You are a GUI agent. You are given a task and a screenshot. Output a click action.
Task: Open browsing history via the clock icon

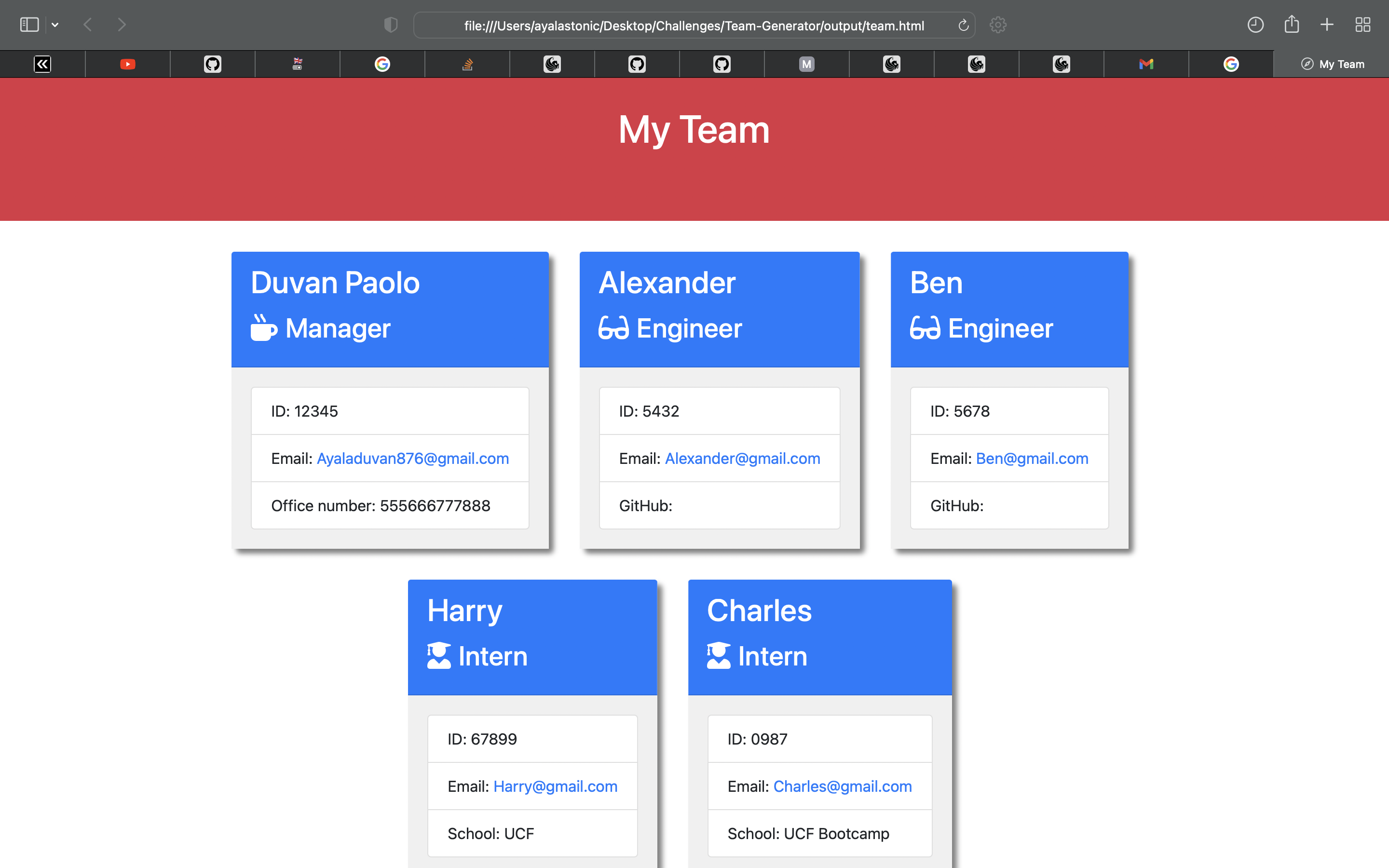click(1256, 25)
